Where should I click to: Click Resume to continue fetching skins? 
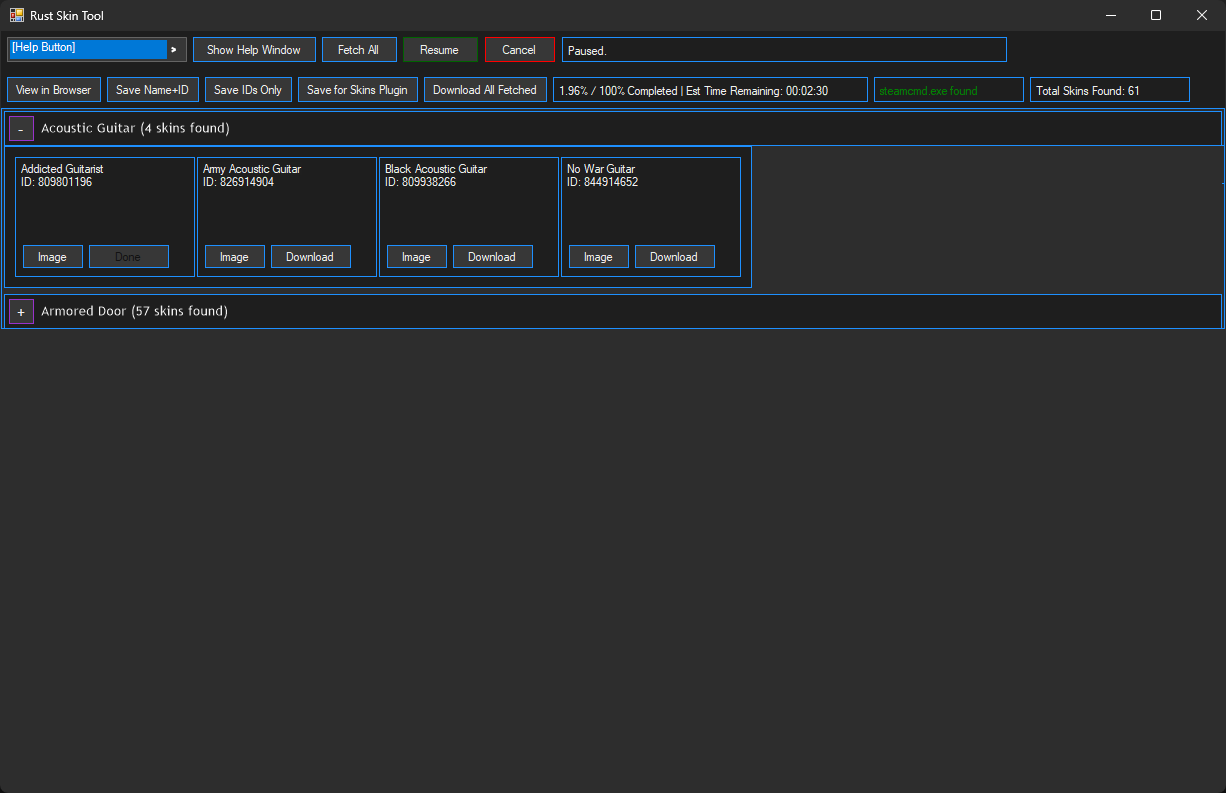pyautogui.click(x=440, y=49)
